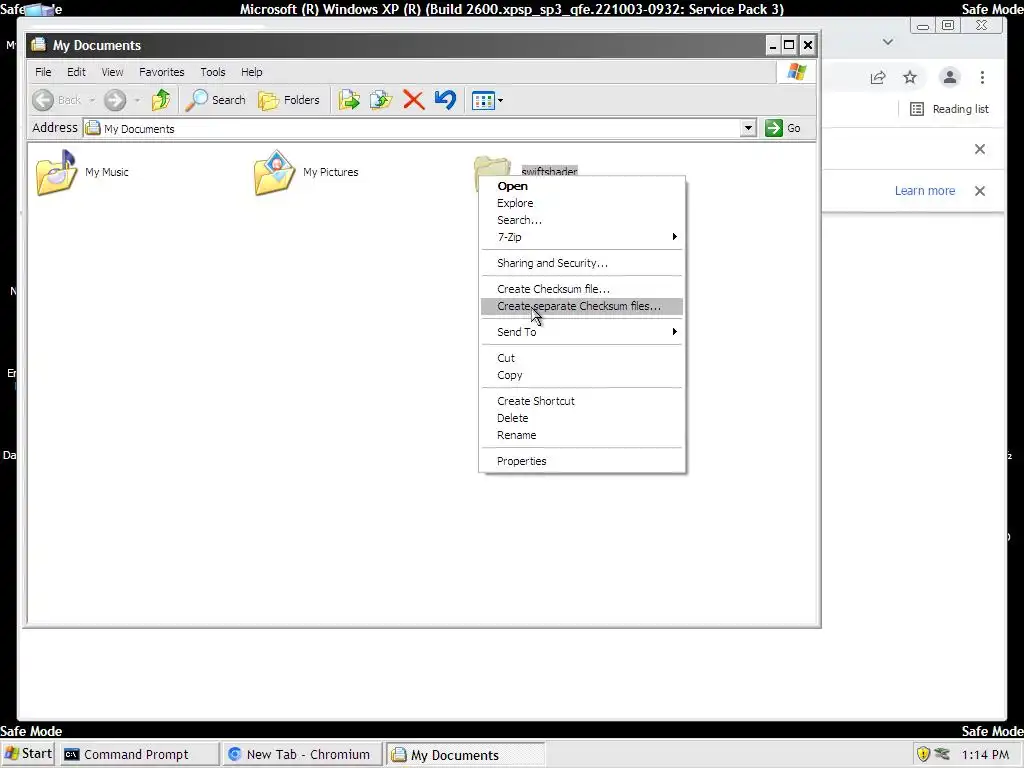Expand the Send To submenu
Viewport: 1024px width, 768px height.
[583, 332]
